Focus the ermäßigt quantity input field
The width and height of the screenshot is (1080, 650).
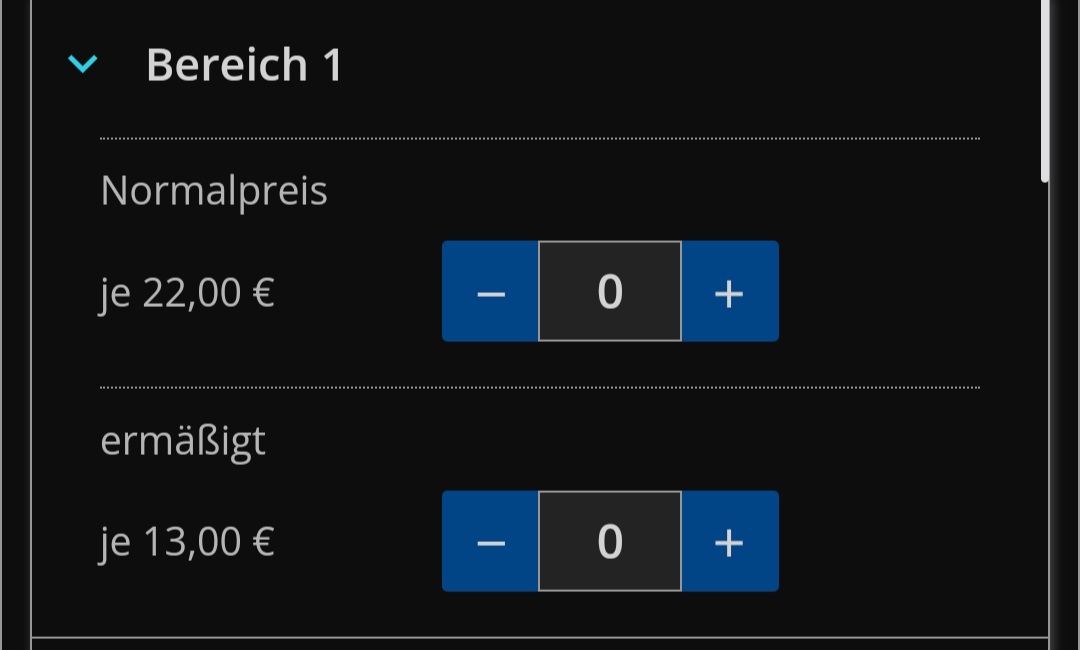[610, 542]
